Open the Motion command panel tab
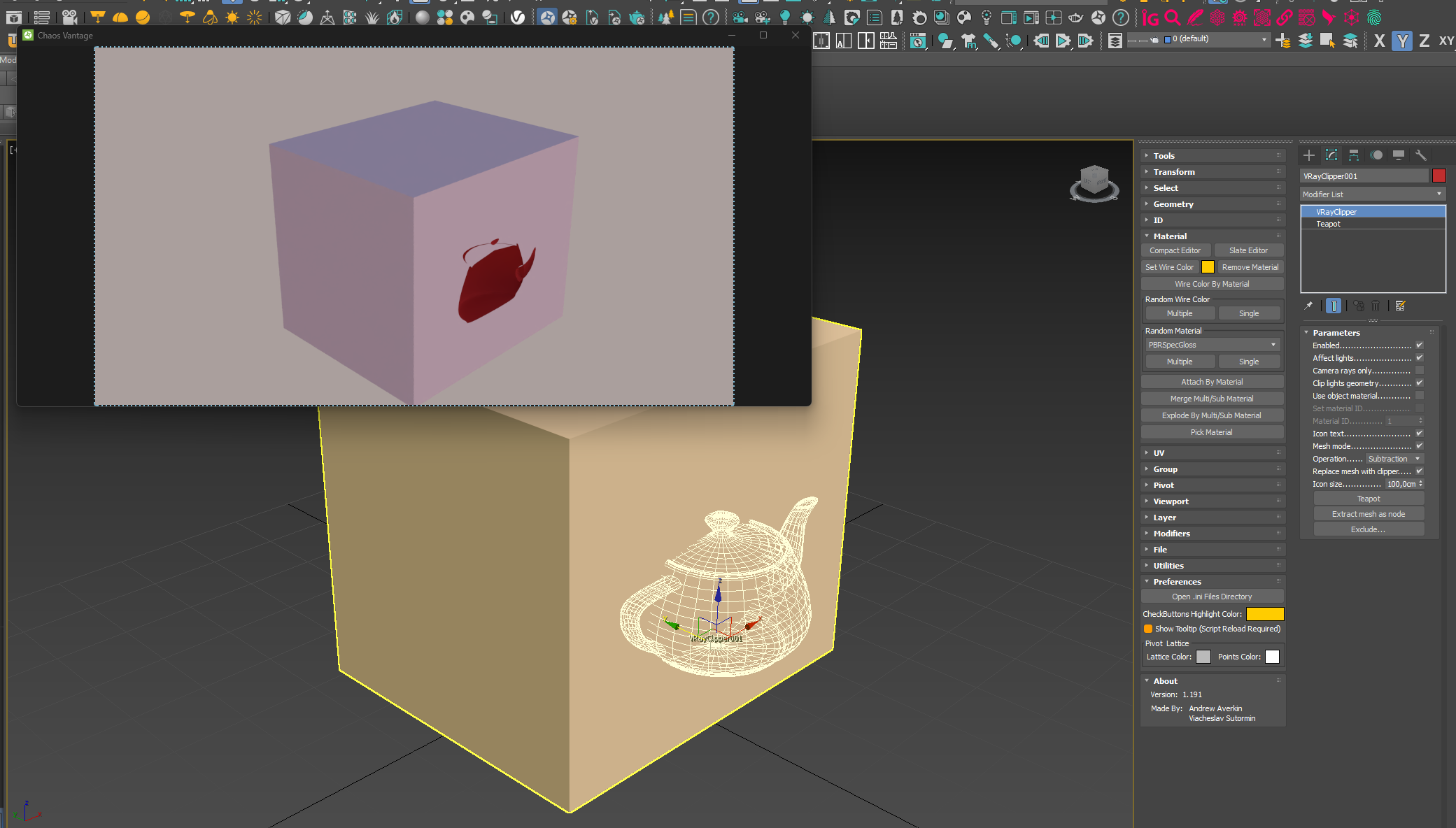1456x828 pixels. pyautogui.click(x=1376, y=155)
